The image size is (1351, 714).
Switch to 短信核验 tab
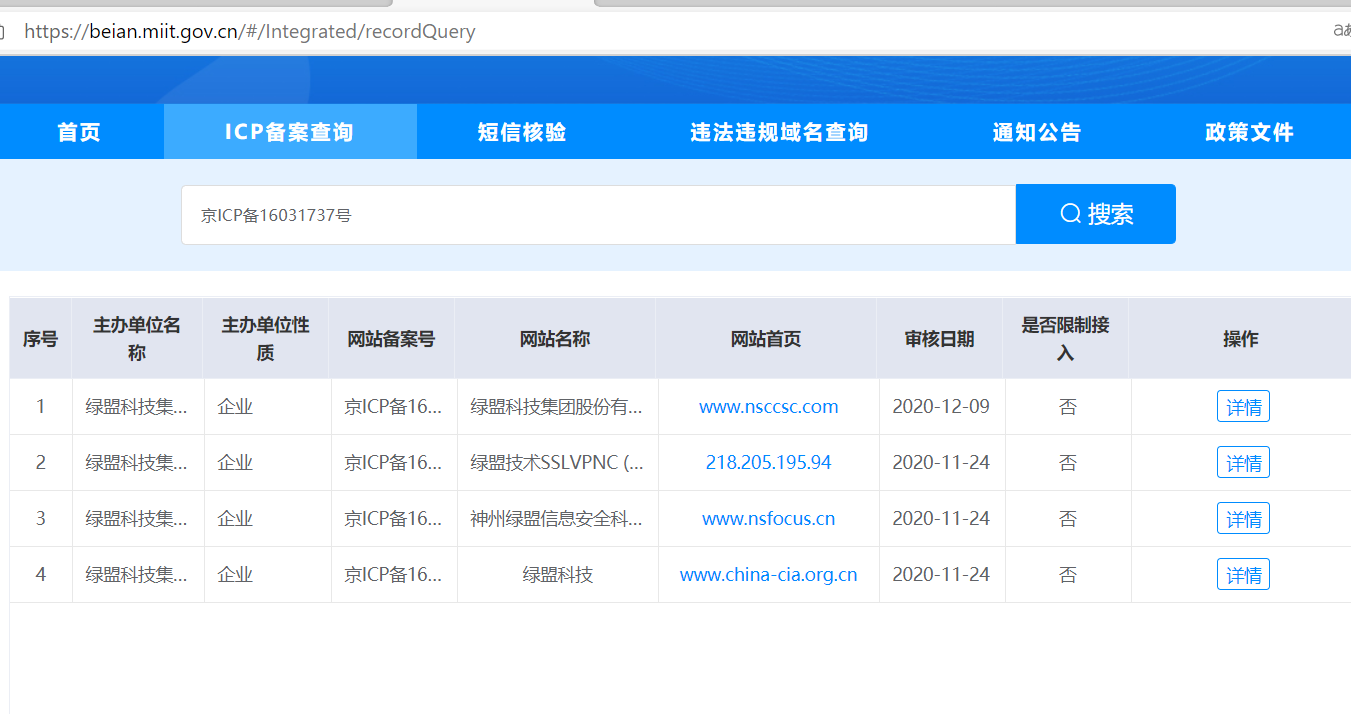(x=522, y=132)
